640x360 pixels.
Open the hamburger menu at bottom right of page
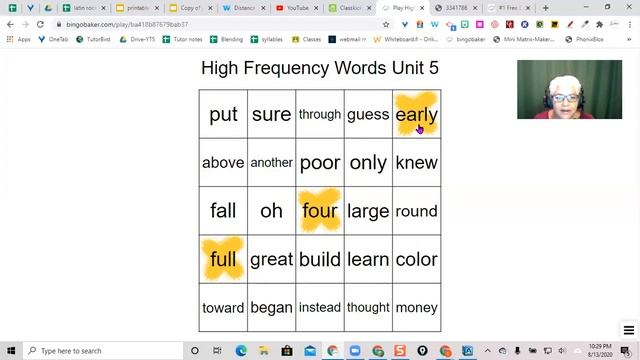click(629, 330)
